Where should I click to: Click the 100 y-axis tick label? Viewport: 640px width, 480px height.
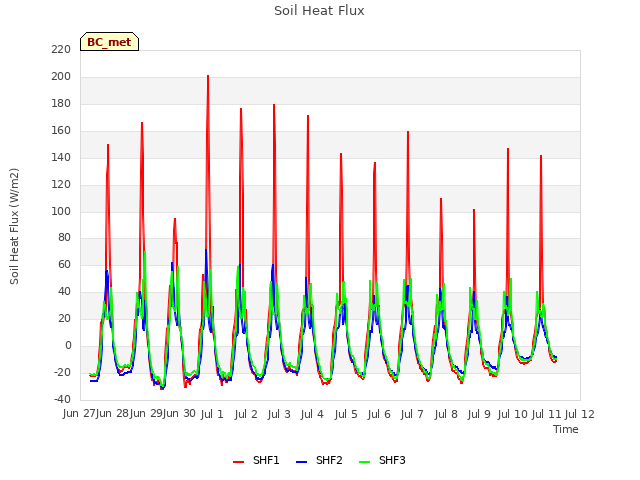tap(61, 211)
